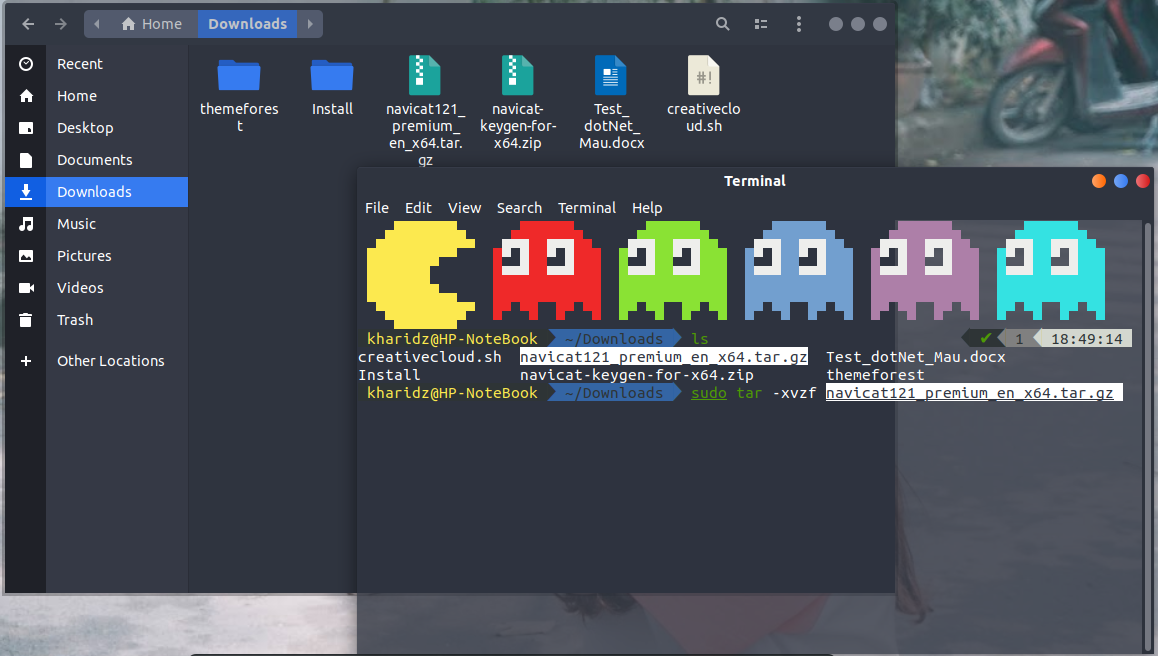Click the Downloads arrow sidebar icon
The width and height of the screenshot is (1158, 656).
coord(26,192)
